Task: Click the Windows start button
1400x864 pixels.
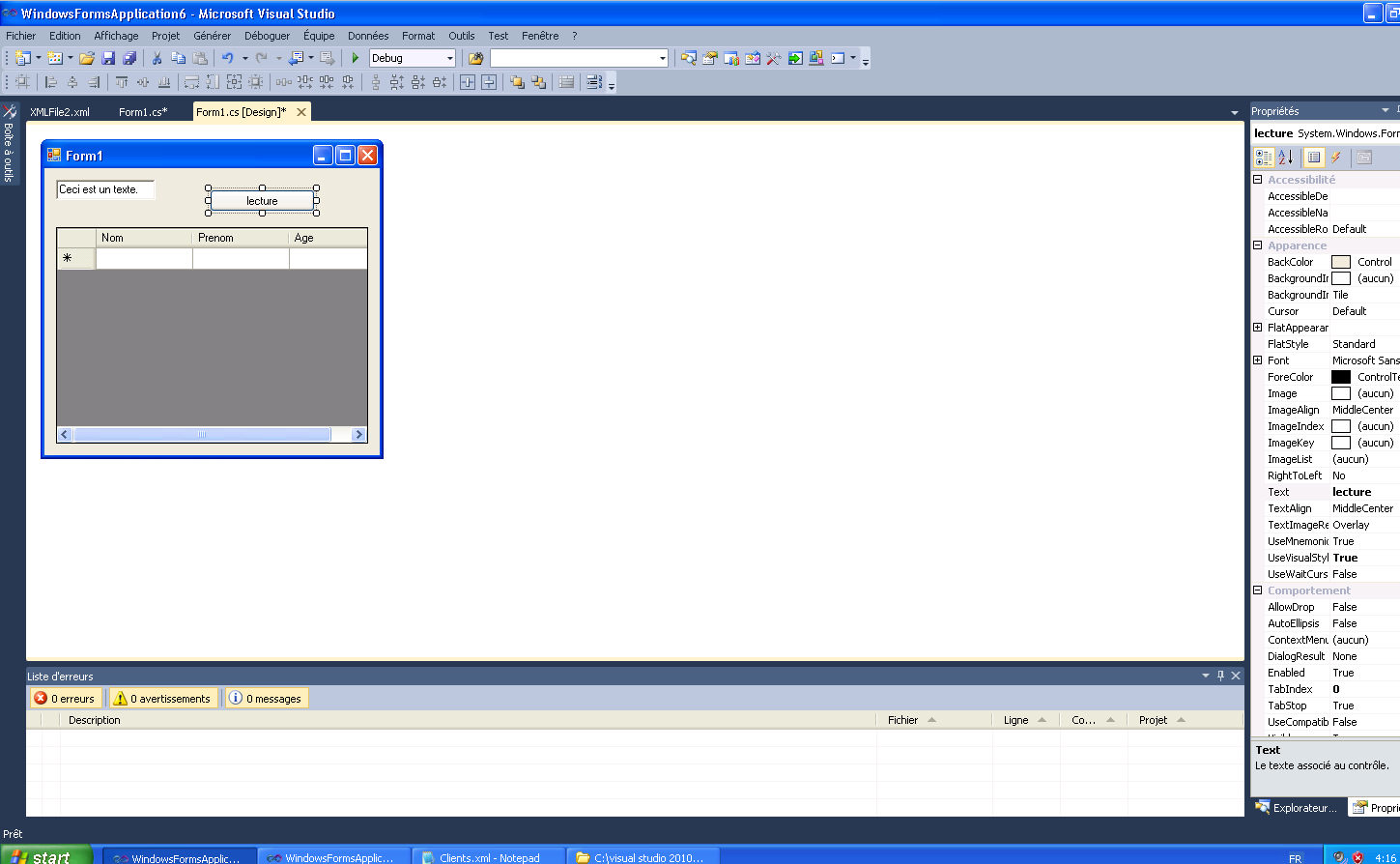Action: (x=46, y=855)
